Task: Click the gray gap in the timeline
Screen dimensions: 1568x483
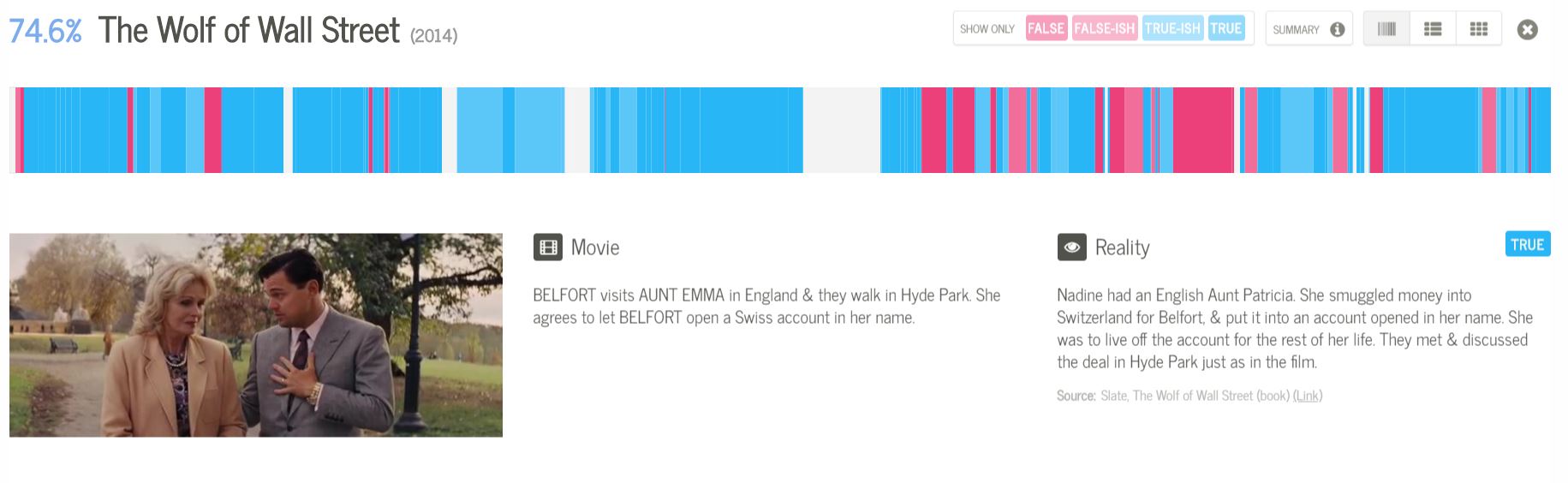Action: [x=842, y=130]
